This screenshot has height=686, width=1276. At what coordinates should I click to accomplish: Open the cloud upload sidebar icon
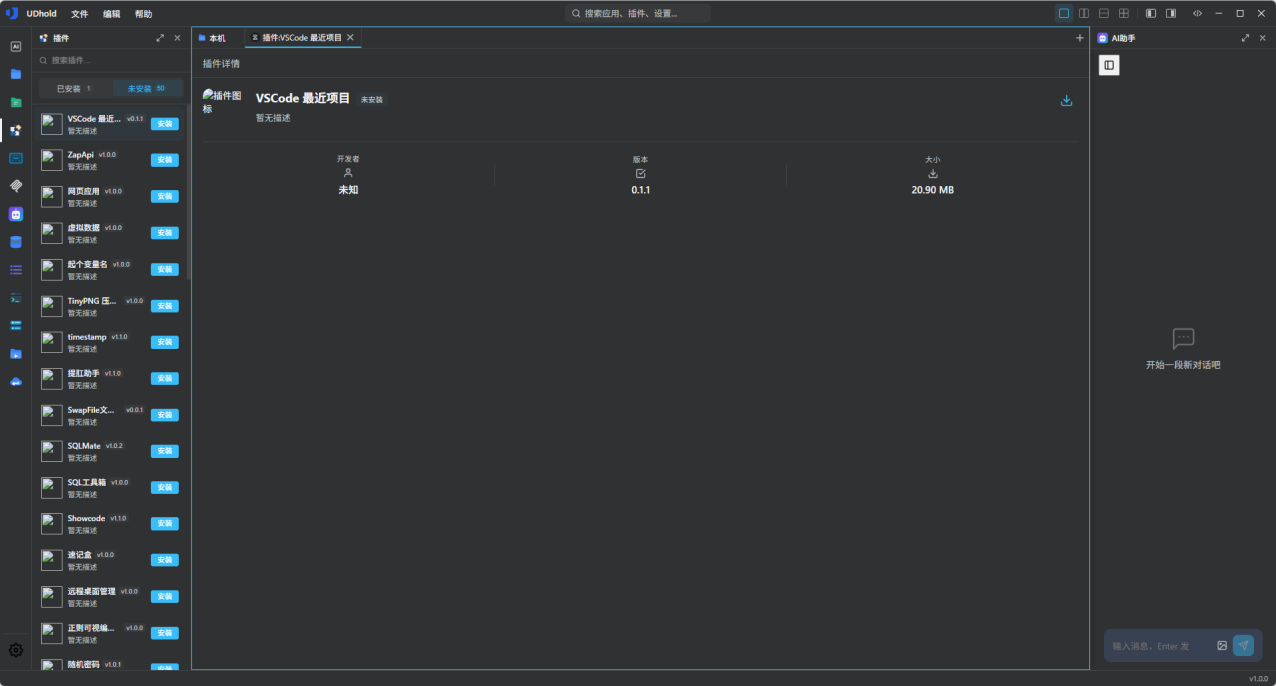point(16,382)
